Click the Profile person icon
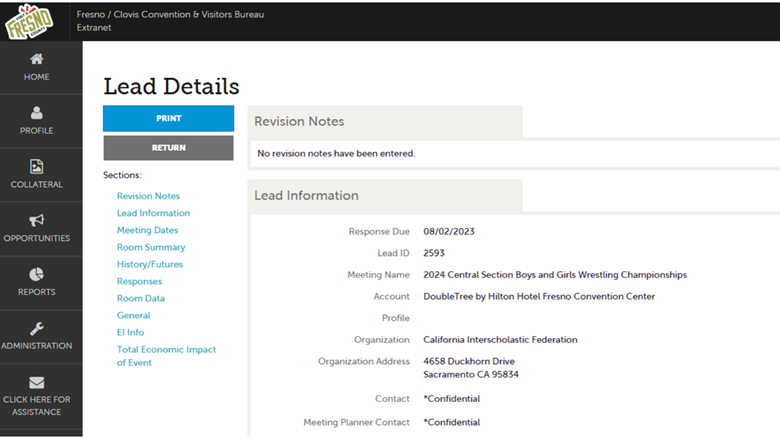This screenshot has height=439, width=780. (36, 113)
